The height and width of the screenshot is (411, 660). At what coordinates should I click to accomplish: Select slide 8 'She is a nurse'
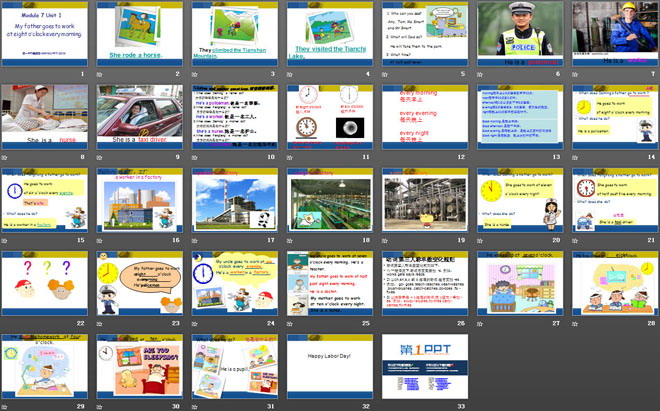[x=45, y=117]
